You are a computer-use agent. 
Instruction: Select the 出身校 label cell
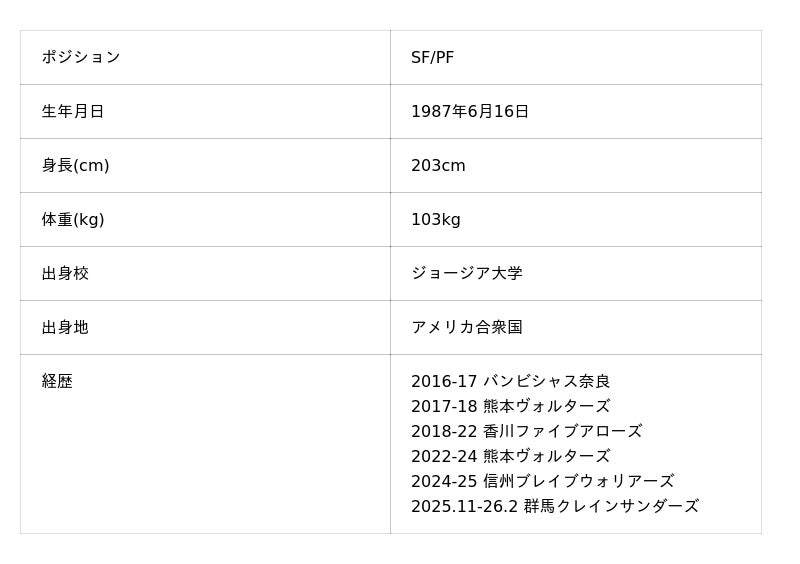[65, 274]
